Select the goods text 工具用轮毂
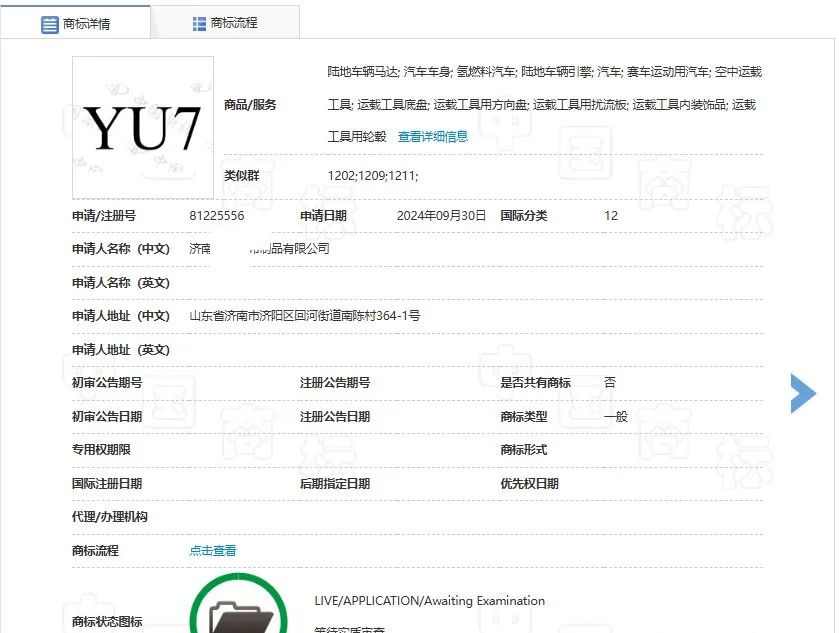839x633 pixels. coord(357,136)
